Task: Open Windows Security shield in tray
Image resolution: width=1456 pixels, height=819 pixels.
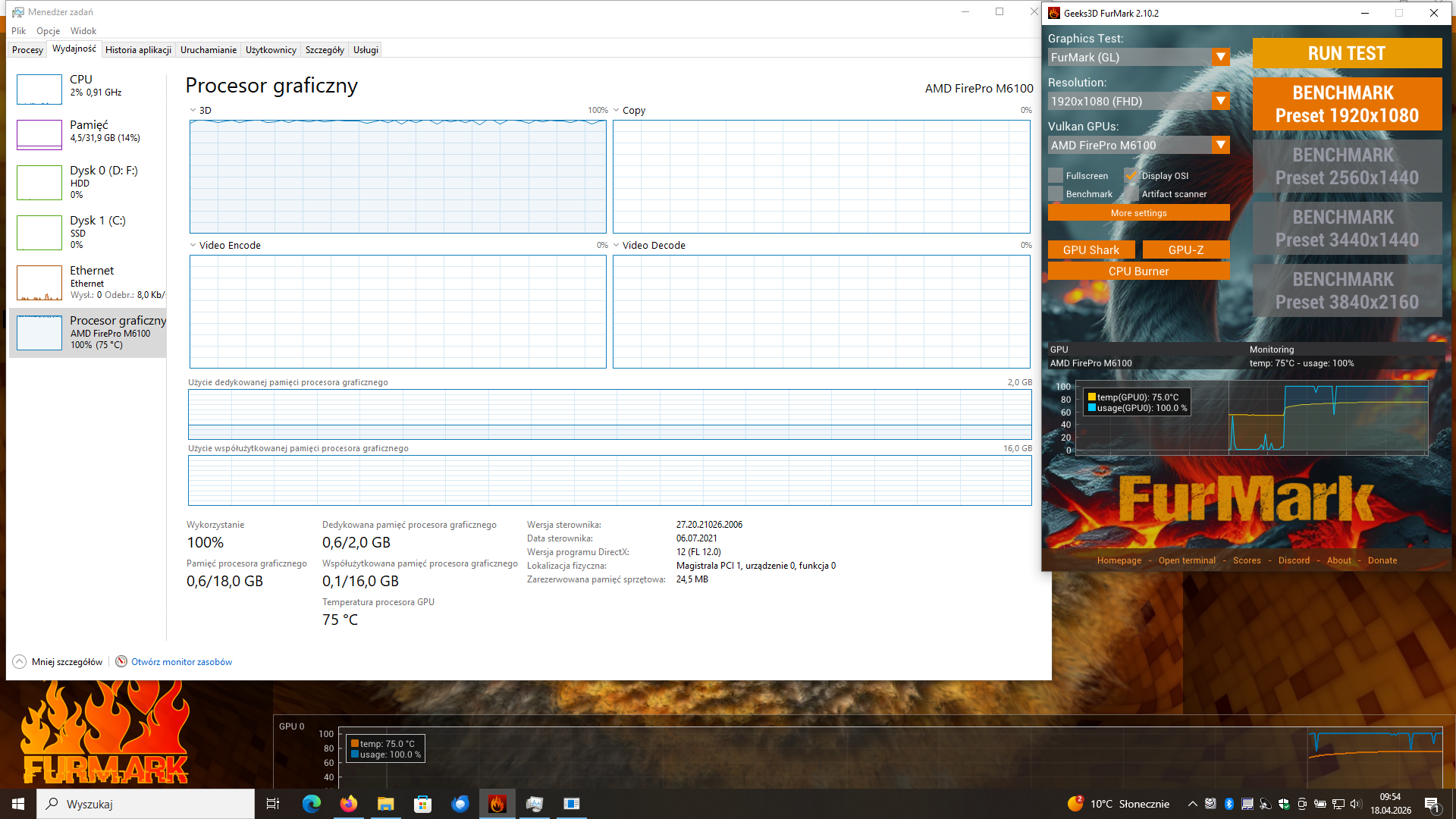Action: (x=1284, y=804)
